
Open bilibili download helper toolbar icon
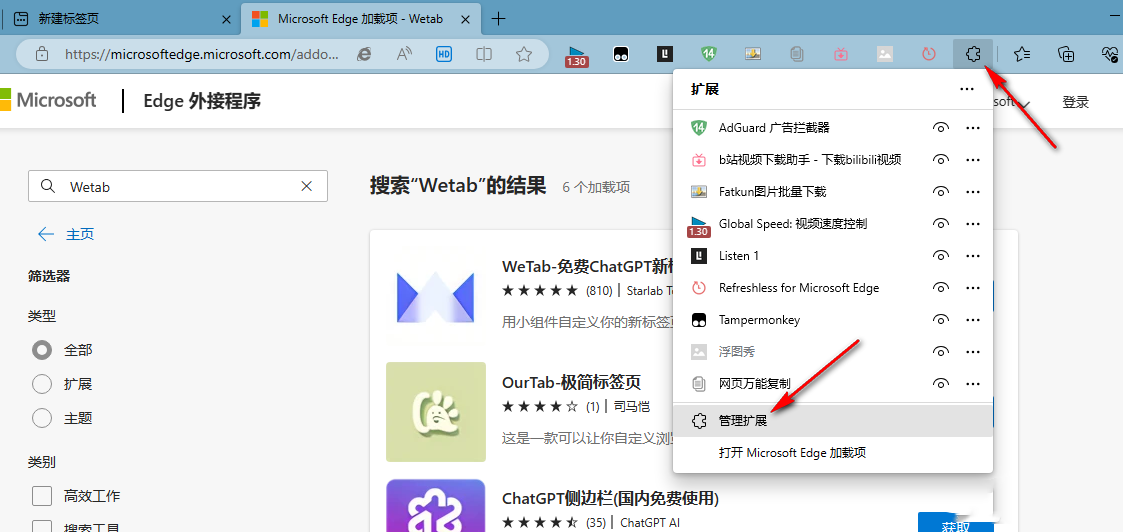[841, 54]
